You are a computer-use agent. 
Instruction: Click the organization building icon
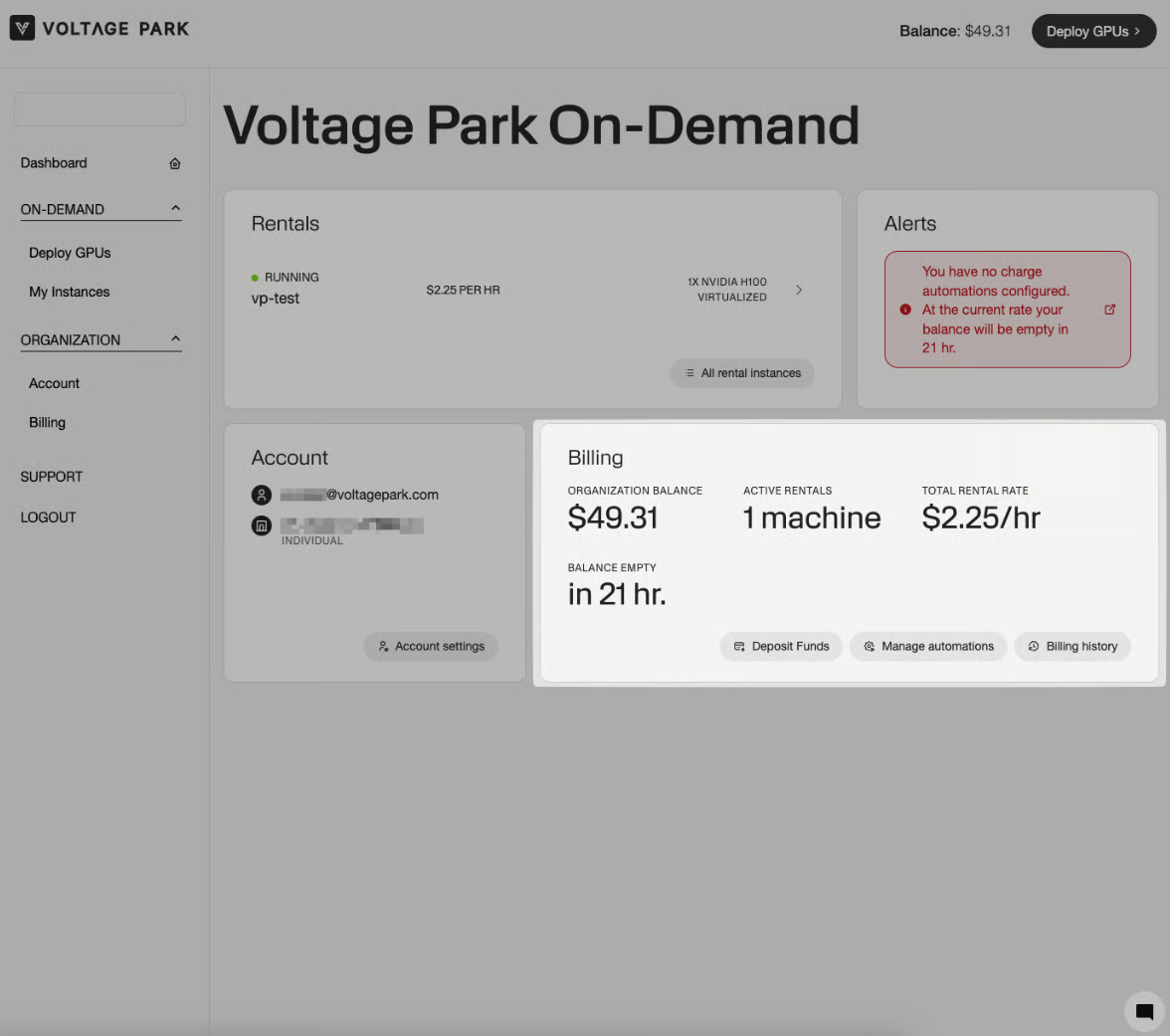262,525
